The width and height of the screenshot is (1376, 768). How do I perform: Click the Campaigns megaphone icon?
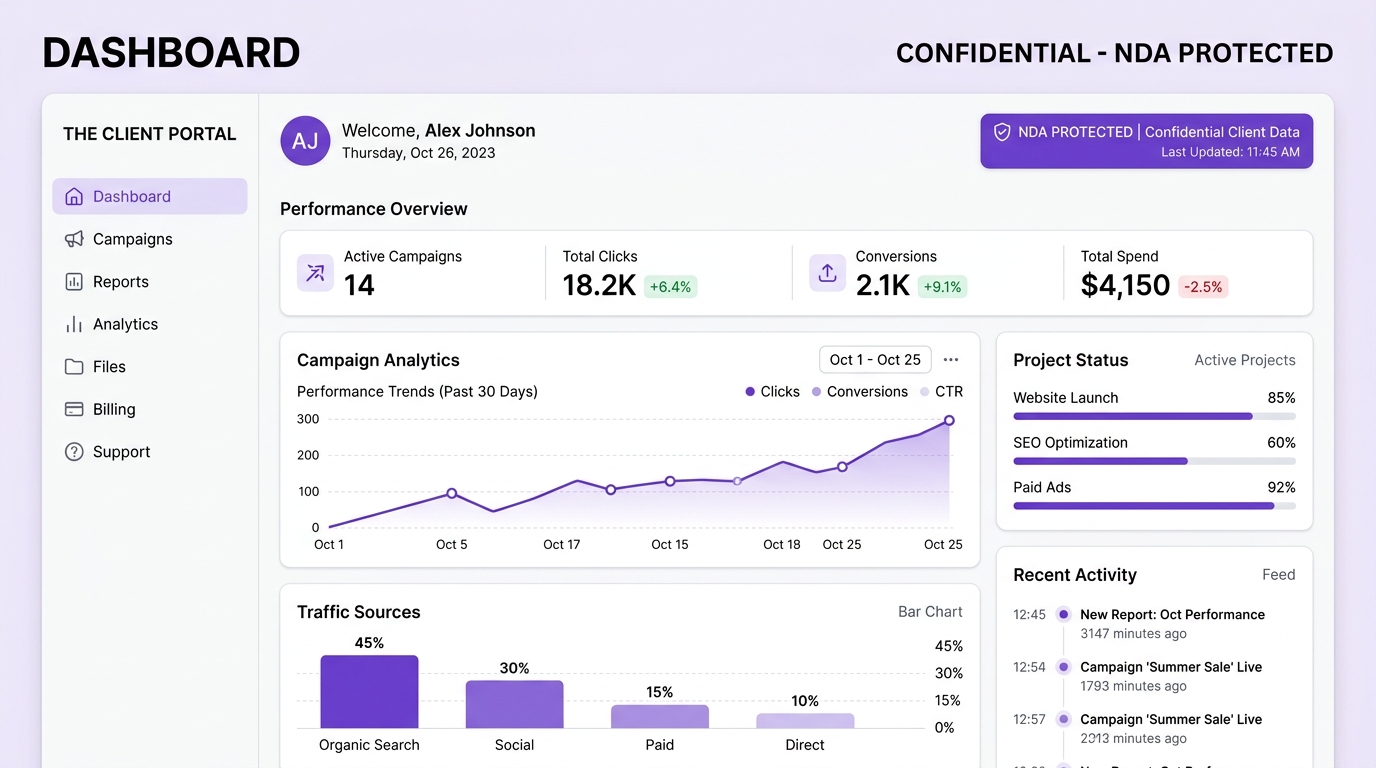pyautogui.click(x=74, y=239)
